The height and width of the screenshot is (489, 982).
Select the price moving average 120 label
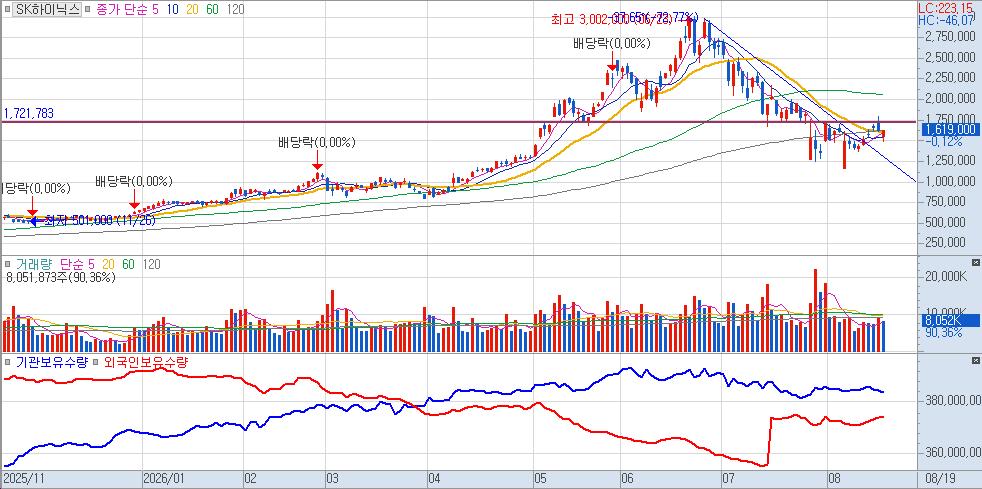tap(235, 9)
